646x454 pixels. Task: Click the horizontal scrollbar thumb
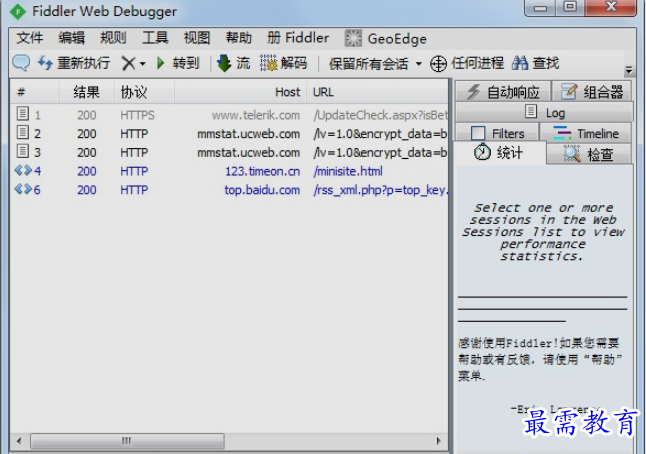[127, 441]
